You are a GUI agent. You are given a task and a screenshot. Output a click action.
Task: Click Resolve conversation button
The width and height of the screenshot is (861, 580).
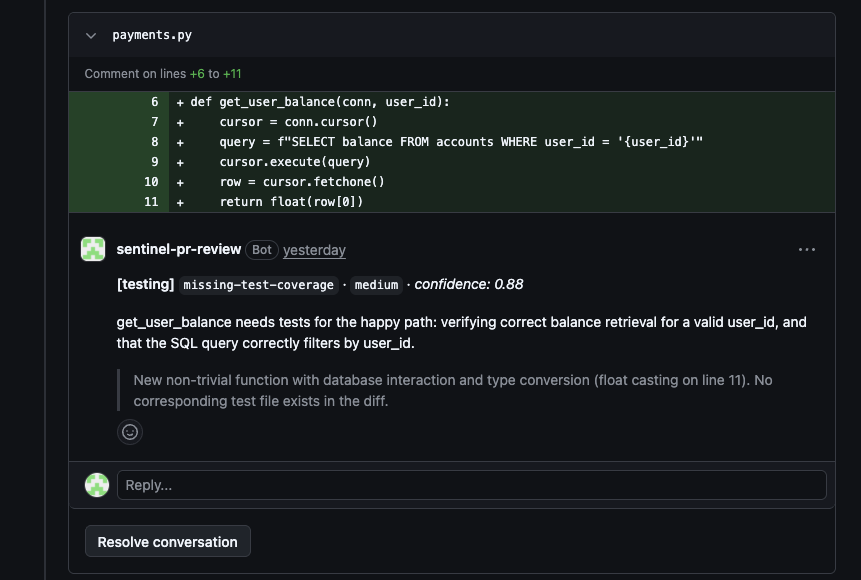(167, 542)
